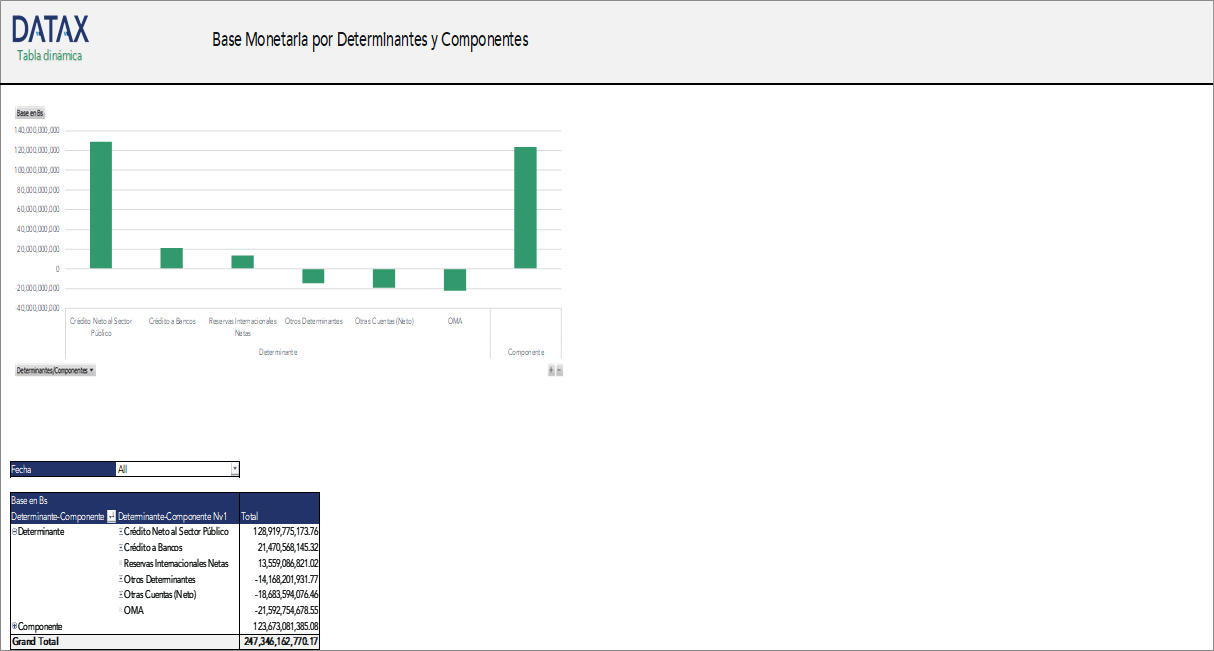The image size is (1214, 651).
Task: Select the negative OMA bar in the chart
Action: tap(454, 280)
